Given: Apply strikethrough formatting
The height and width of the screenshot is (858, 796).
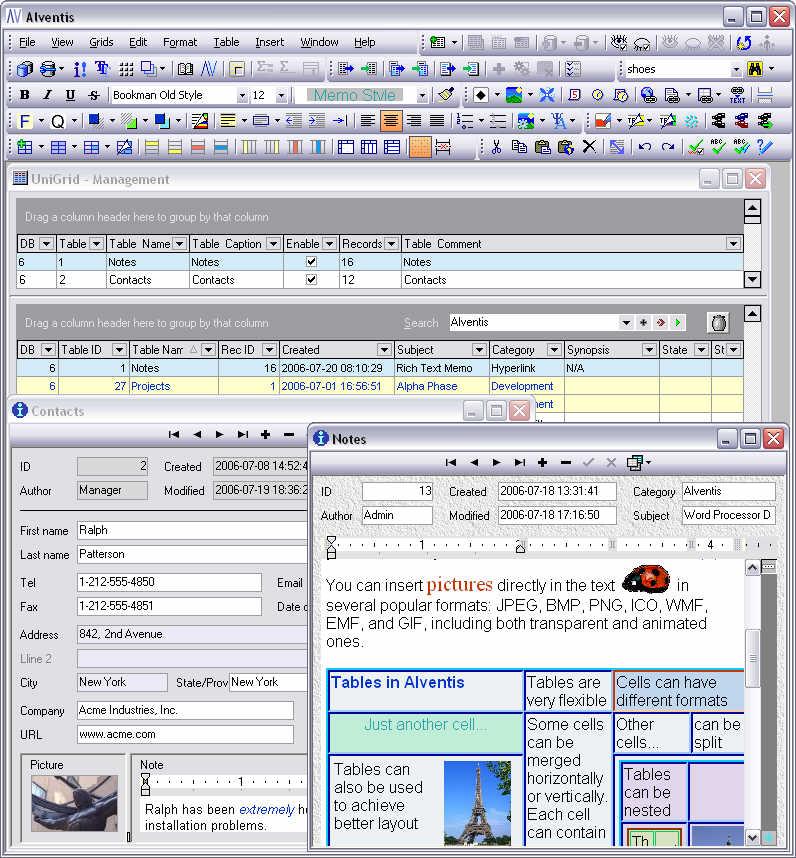Looking at the screenshot, I should pos(94,95).
